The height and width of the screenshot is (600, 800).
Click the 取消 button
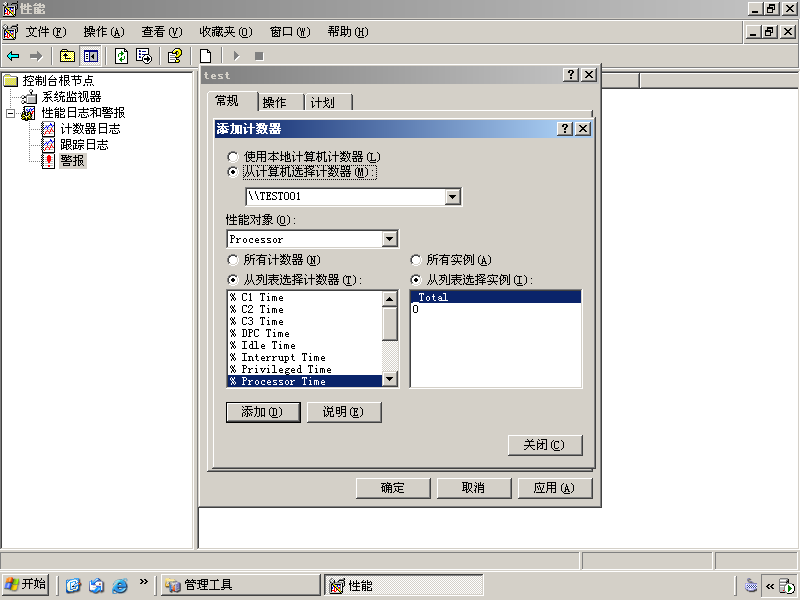coord(474,488)
